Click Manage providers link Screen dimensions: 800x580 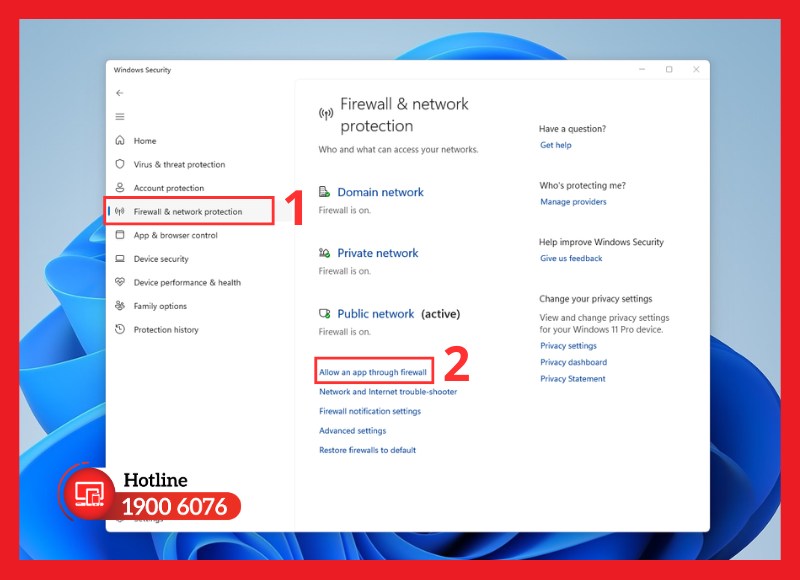pyautogui.click(x=573, y=201)
